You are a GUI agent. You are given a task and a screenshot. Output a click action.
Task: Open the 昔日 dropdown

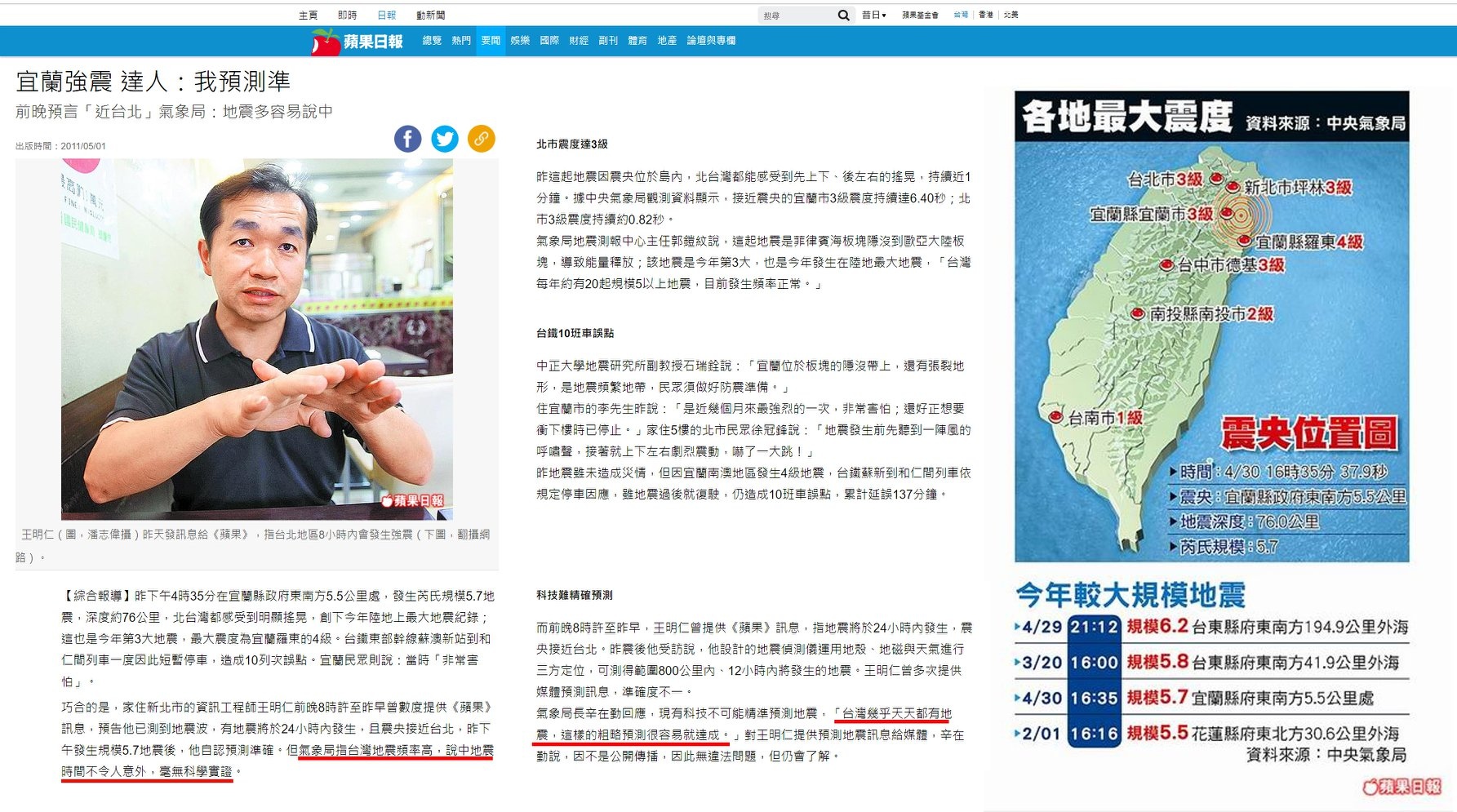(x=874, y=15)
